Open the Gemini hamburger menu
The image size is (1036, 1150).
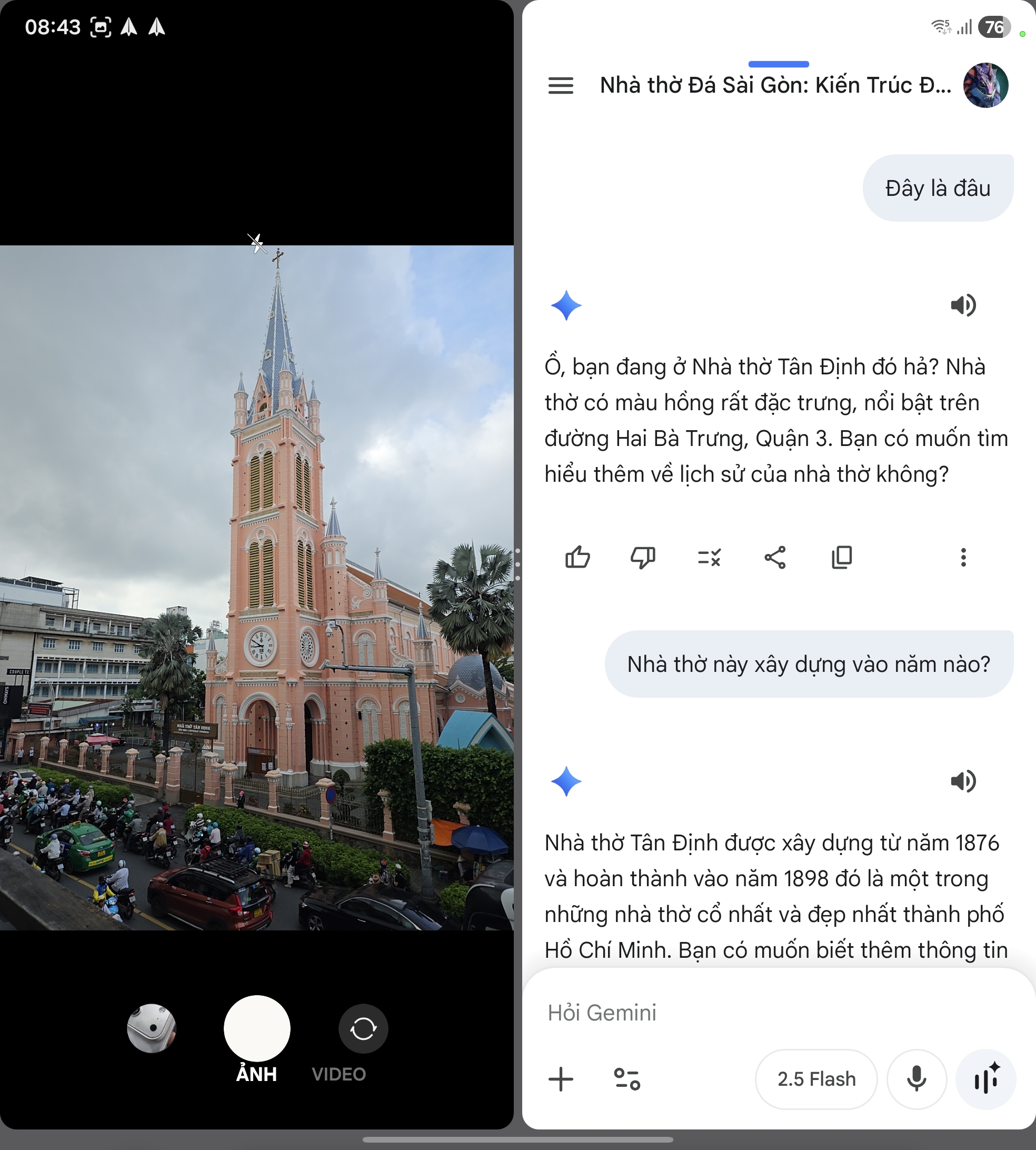[560, 85]
